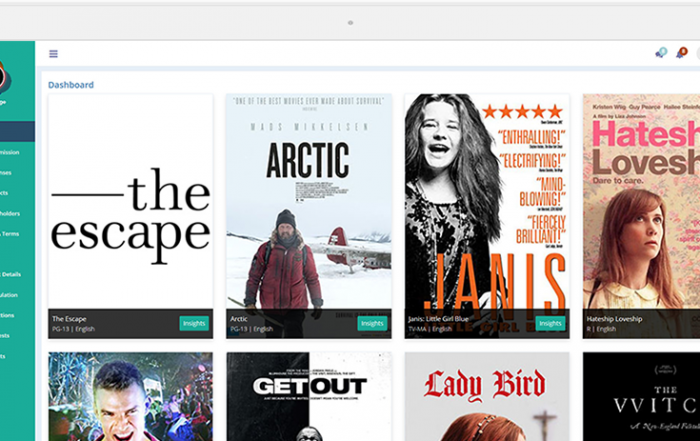Open Insights for The Escape
Image resolution: width=700 pixels, height=441 pixels.
[194, 323]
